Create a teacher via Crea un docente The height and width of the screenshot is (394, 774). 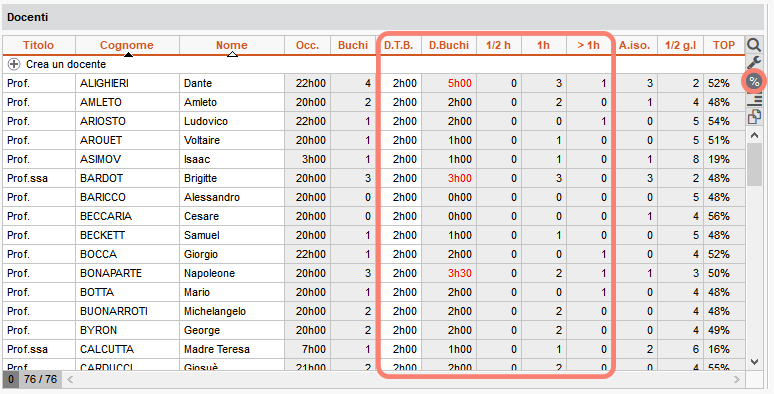point(66,64)
